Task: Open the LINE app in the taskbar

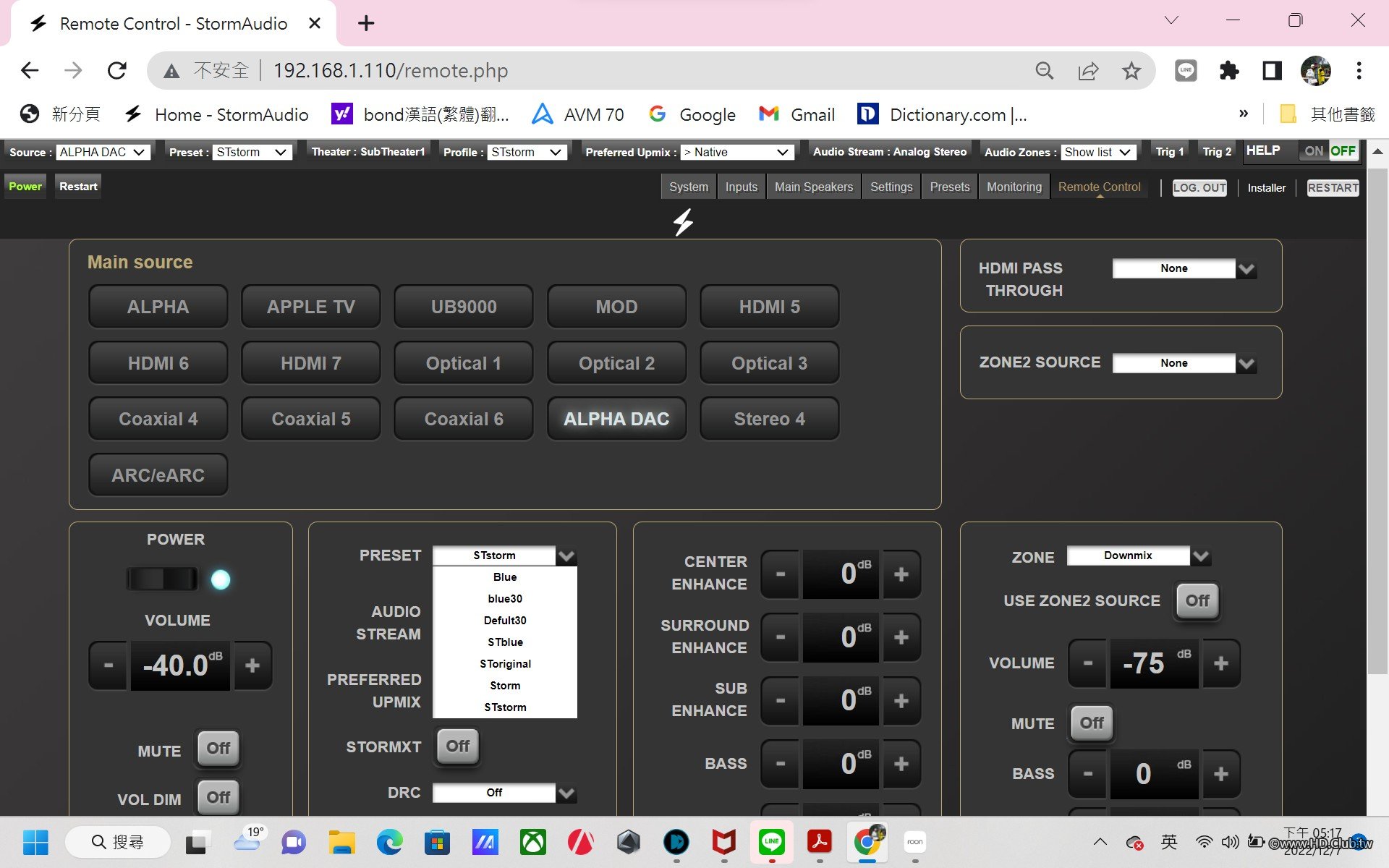Action: [771, 841]
